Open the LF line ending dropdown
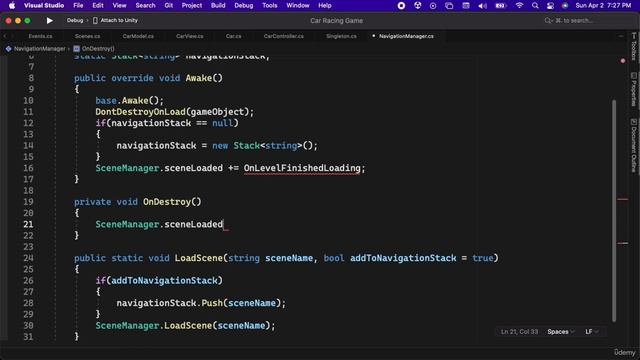Screen dimensions: 640x360 point(592,332)
